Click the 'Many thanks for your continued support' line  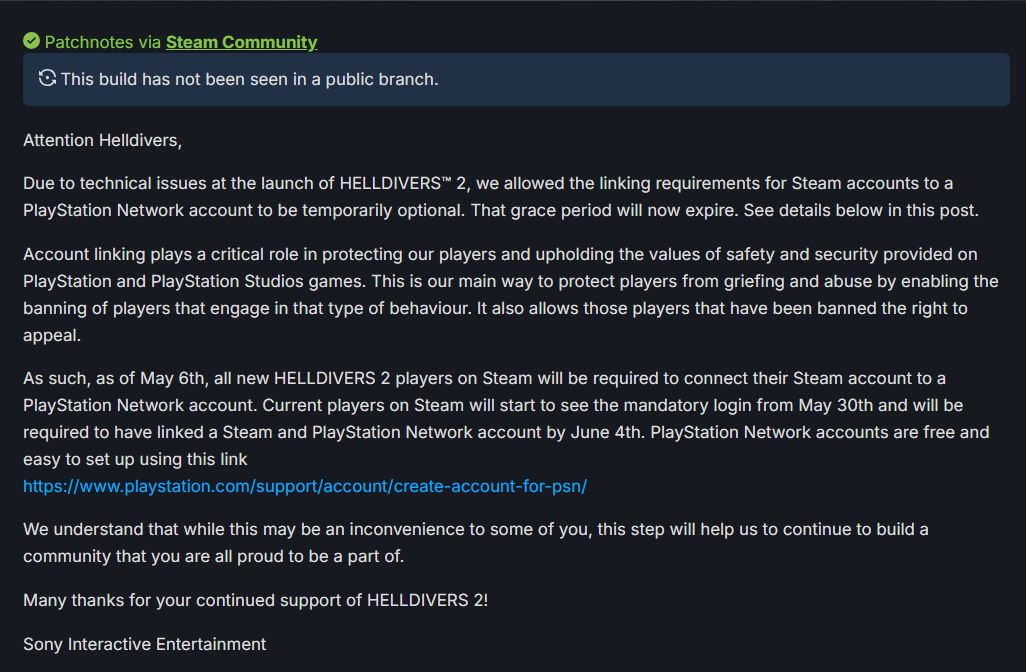pyautogui.click(x=180, y=600)
